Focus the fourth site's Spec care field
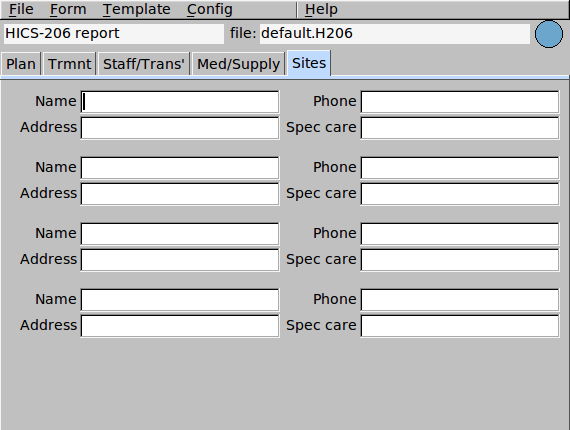This screenshot has width=570, height=430. 460,326
